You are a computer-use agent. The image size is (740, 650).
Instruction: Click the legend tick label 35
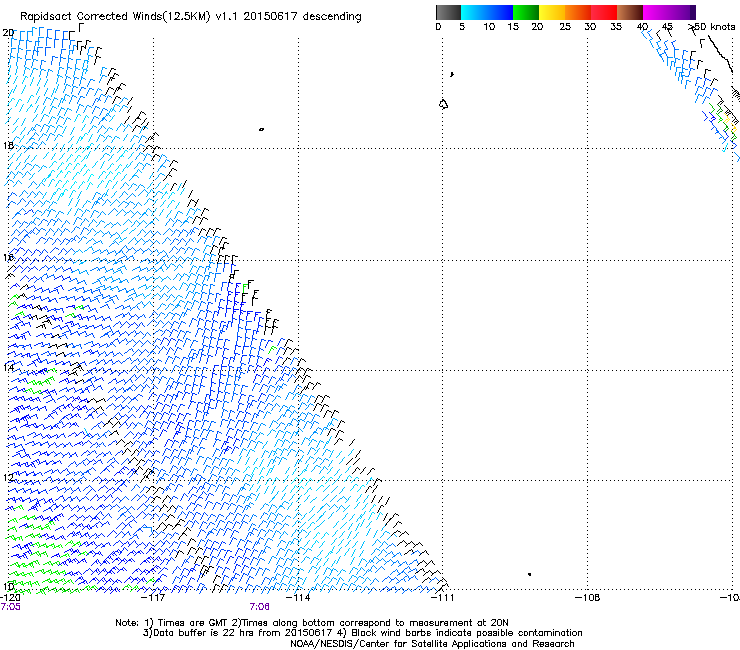616,27
